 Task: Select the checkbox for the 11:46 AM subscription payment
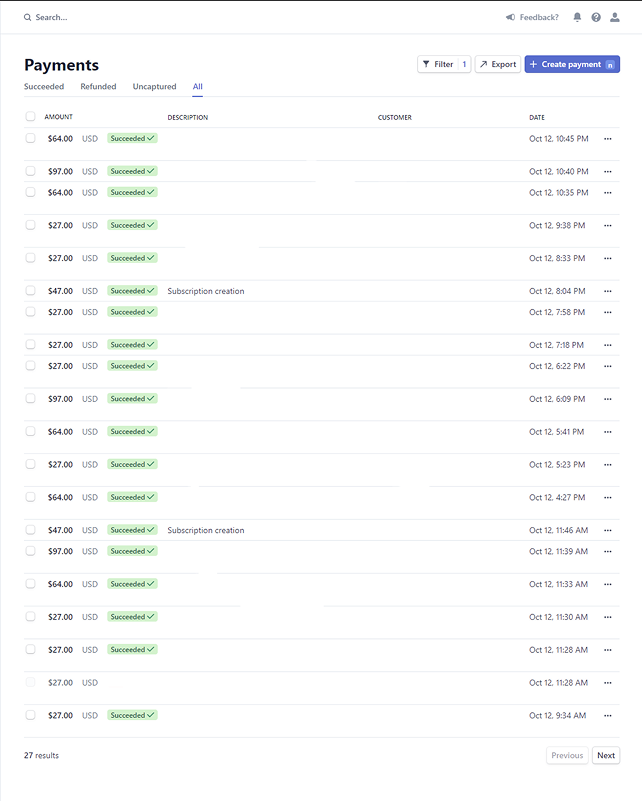coord(31,530)
